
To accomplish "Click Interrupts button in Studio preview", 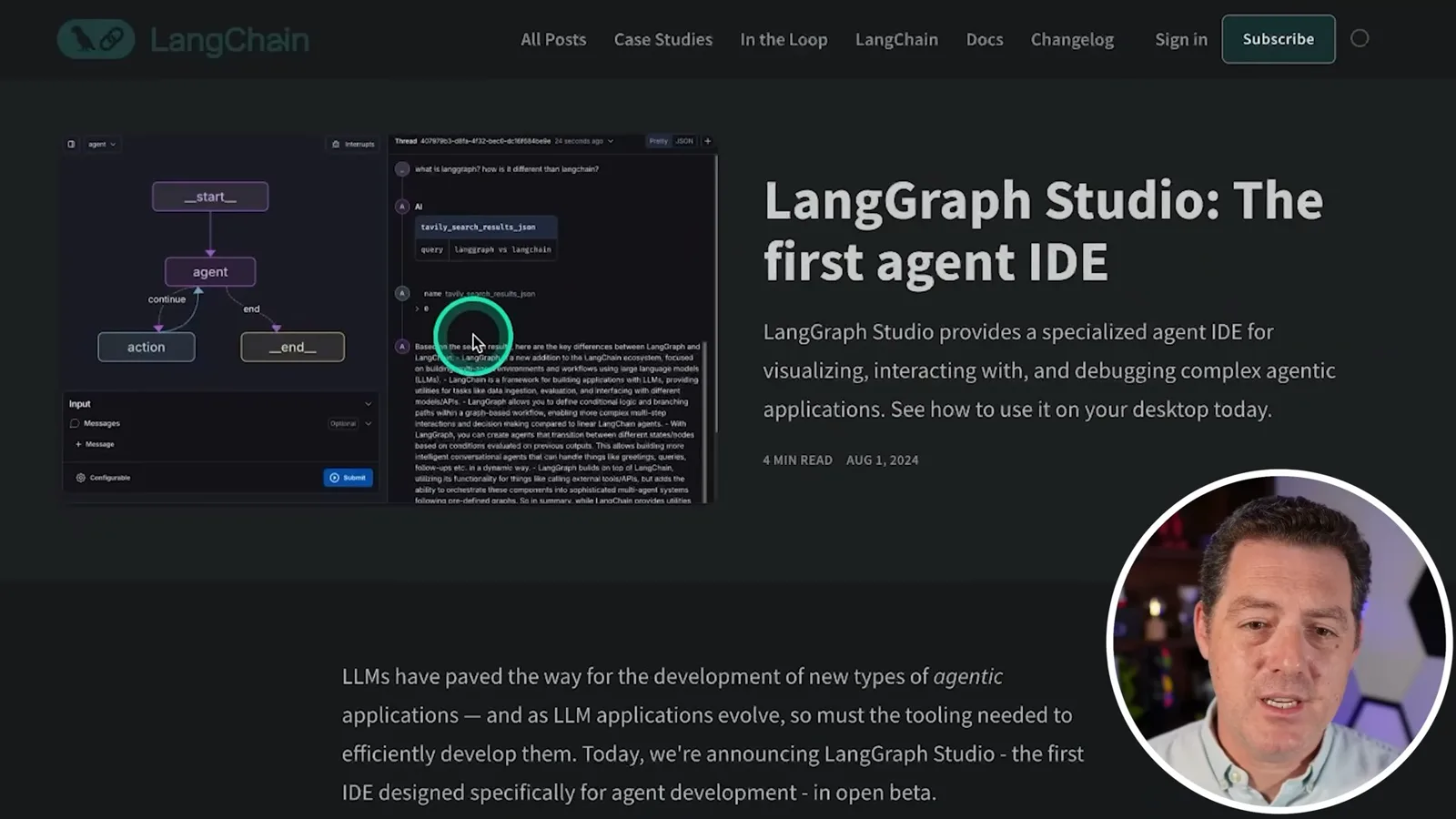I will click(353, 144).
